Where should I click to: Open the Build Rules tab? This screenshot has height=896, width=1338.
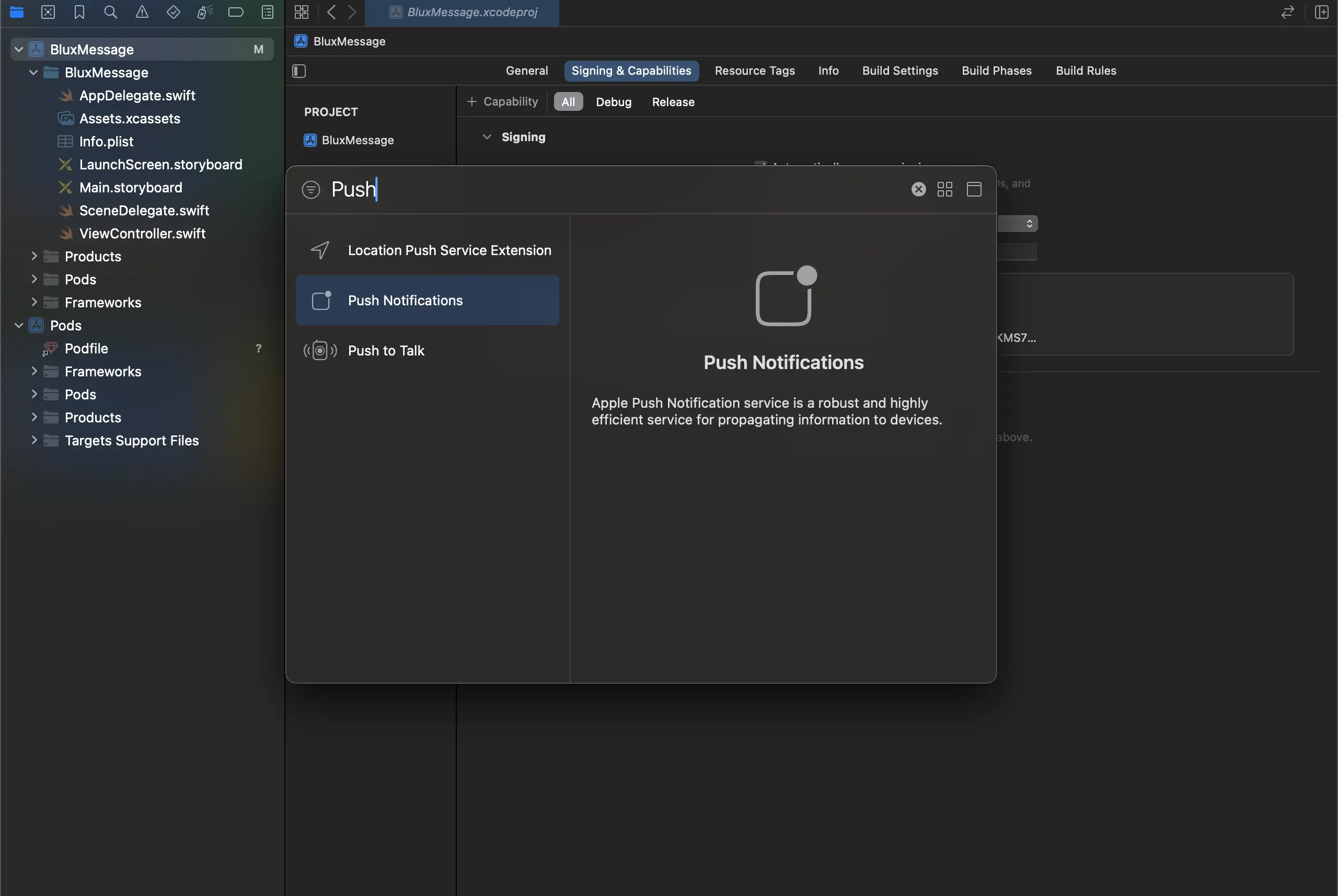click(x=1086, y=71)
